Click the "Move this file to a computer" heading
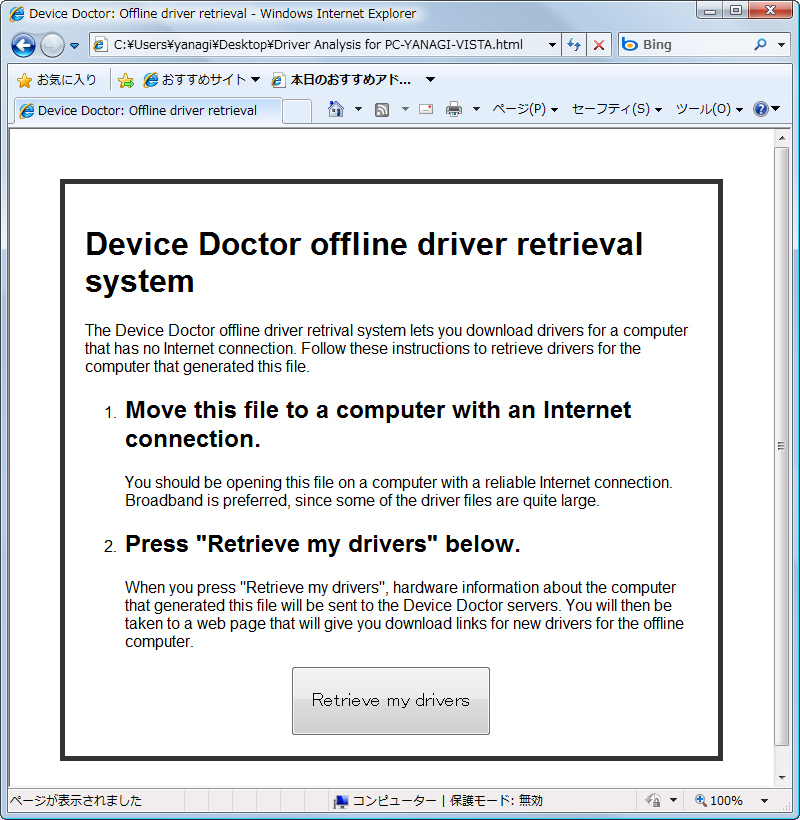 [378, 424]
